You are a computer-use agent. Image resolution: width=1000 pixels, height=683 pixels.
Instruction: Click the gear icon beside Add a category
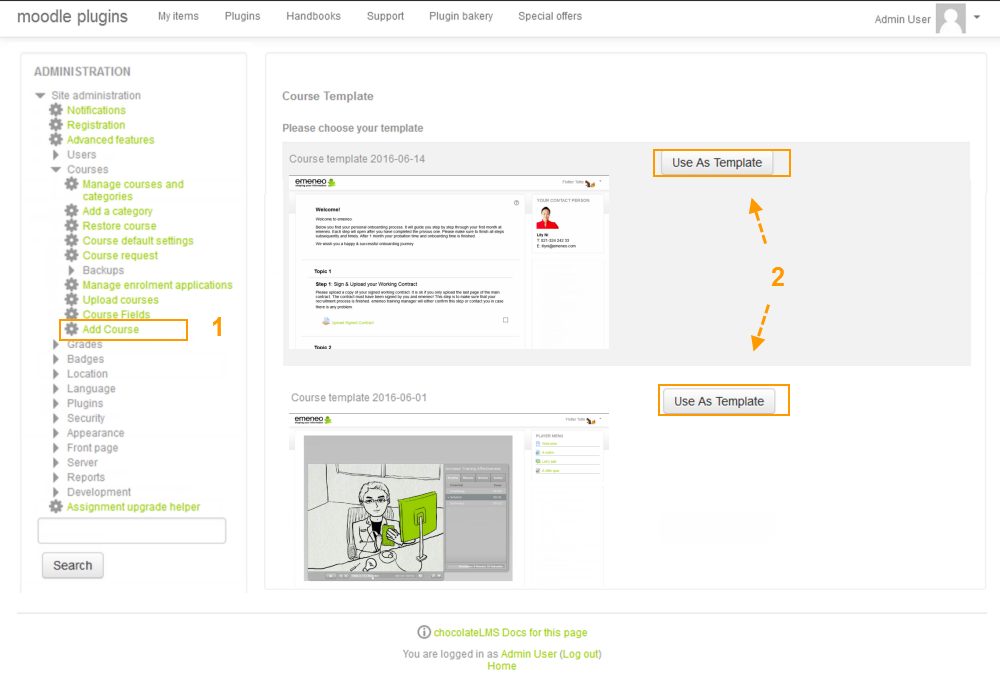pyautogui.click(x=71, y=210)
